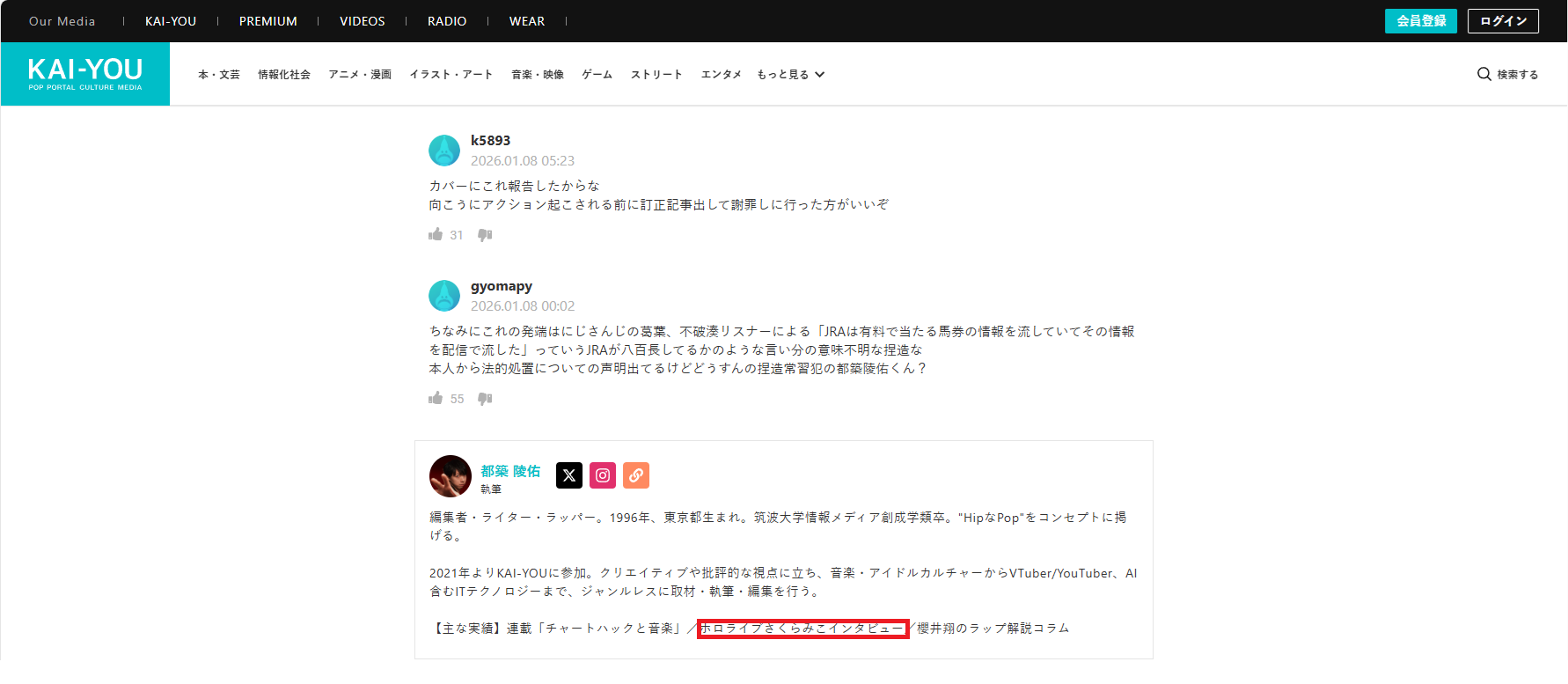The width and height of the screenshot is (1568, 684).
Task: Open author 都築 陵佑 profile link
Action: (510, 471)
